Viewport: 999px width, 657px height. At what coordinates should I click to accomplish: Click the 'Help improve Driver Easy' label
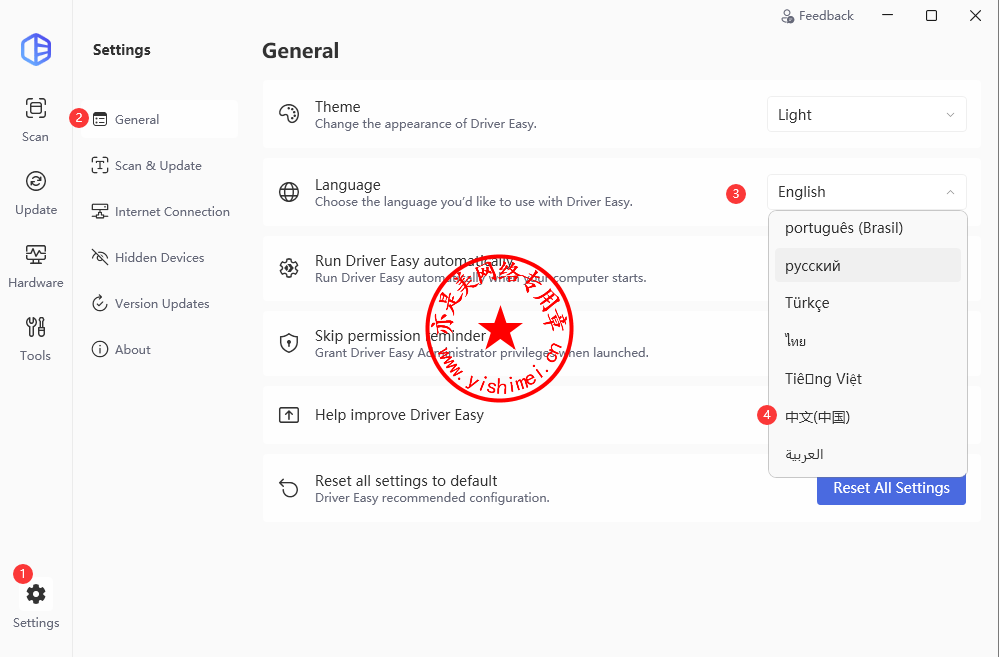coord(399,415)
